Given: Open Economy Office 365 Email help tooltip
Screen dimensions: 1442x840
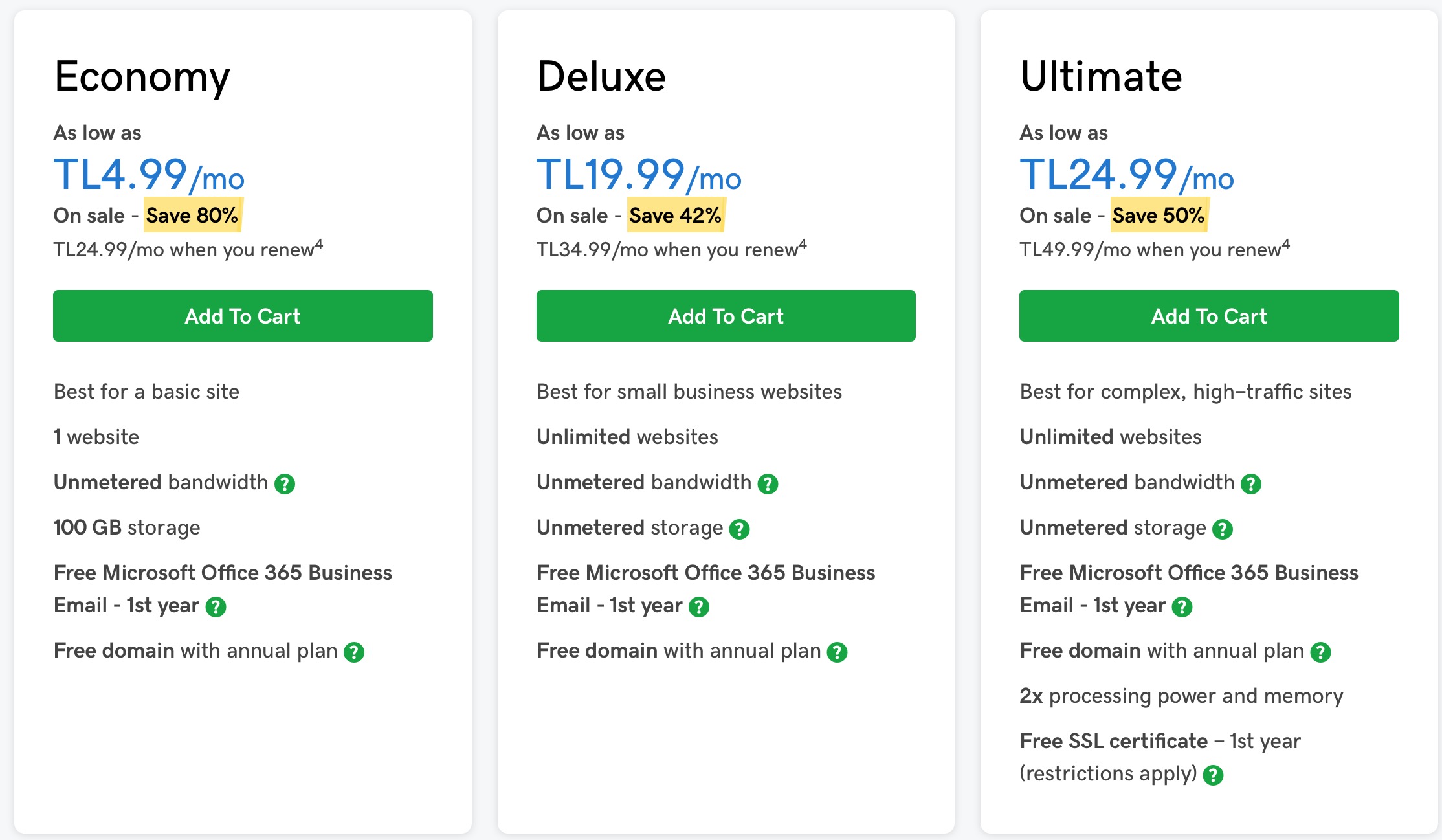Looking at the screenshot, I should pos(216,606).
